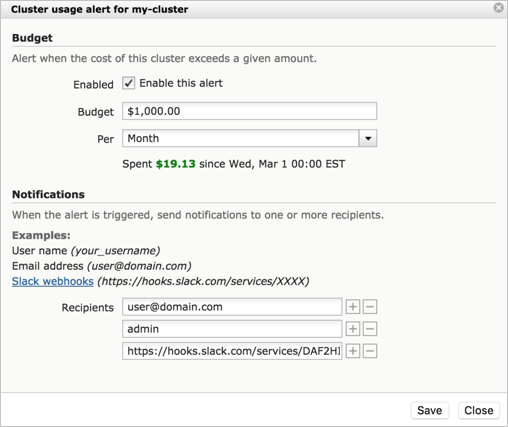
Task: Click into the user@domain.com recipient field
Action: coord(232,307)
